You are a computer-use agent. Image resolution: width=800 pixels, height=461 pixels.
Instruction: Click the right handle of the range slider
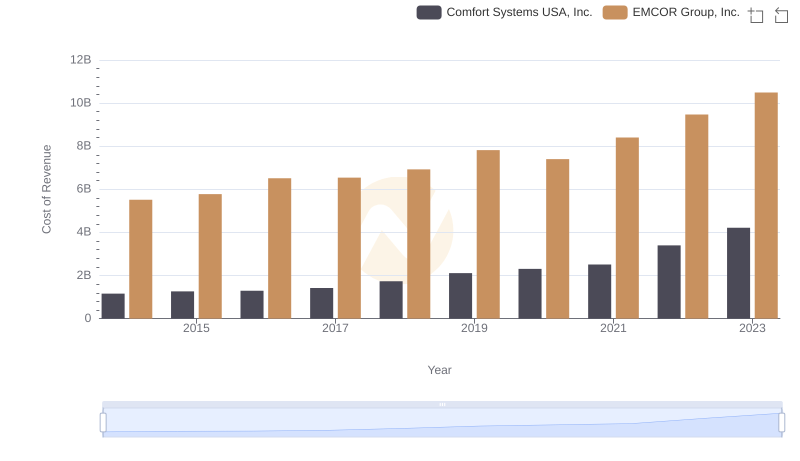(x=781, y=423)
